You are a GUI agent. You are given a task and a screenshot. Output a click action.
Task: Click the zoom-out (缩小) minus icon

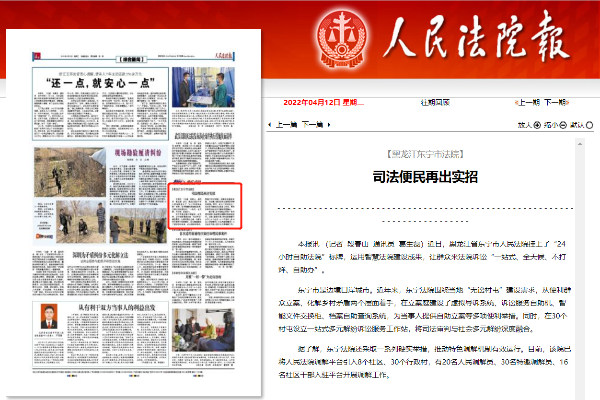point(561,126)
